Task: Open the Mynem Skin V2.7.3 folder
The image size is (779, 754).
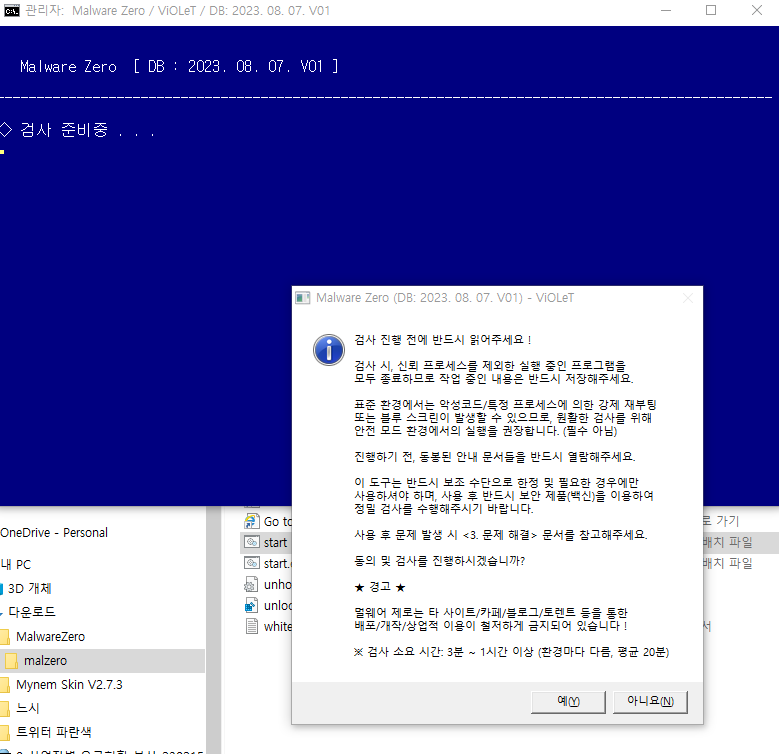Action: click(69, 684)
